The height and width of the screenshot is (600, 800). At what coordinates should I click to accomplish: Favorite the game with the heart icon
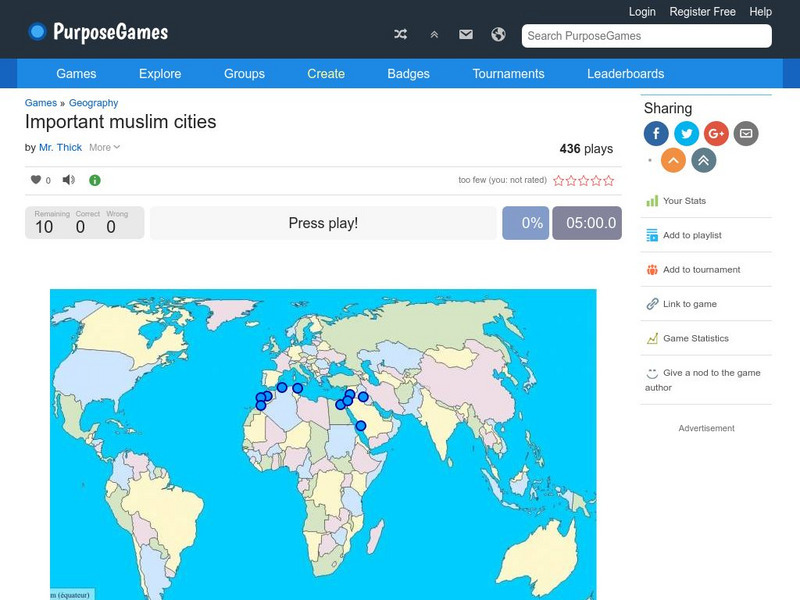tap(36, 181)
